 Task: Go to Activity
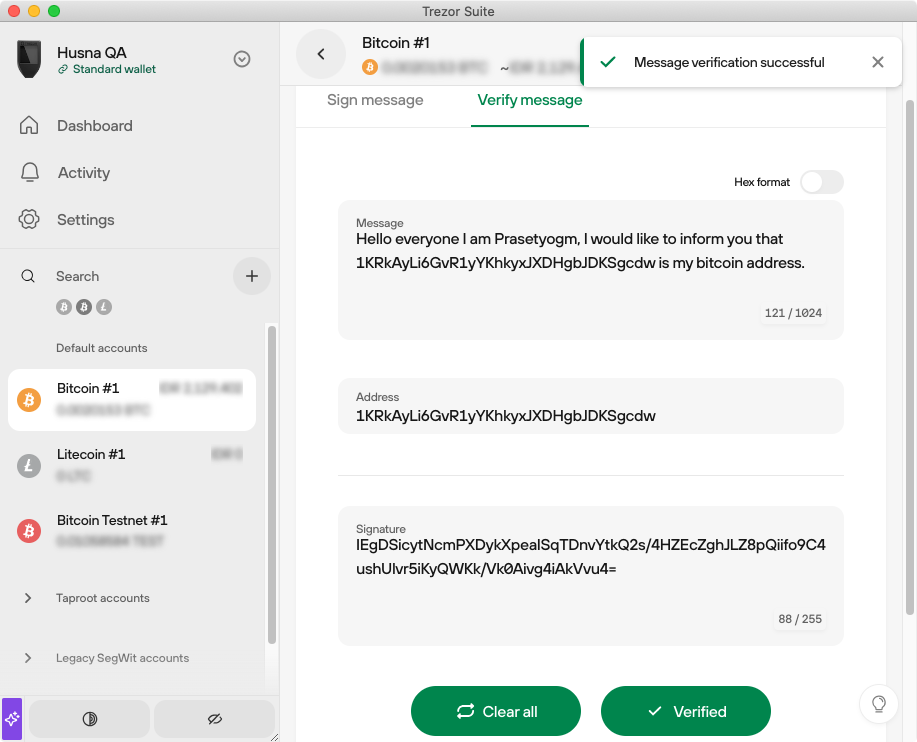[x=84, y=173]
